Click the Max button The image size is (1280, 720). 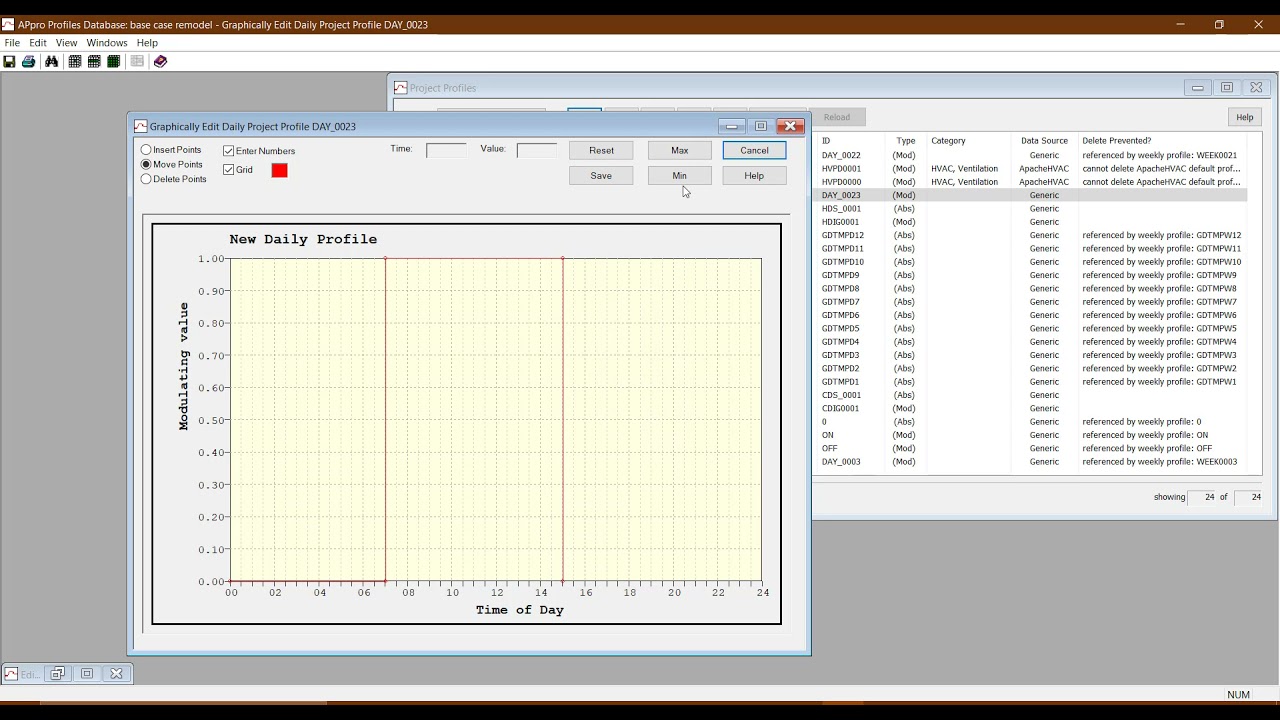coord(680,150)
